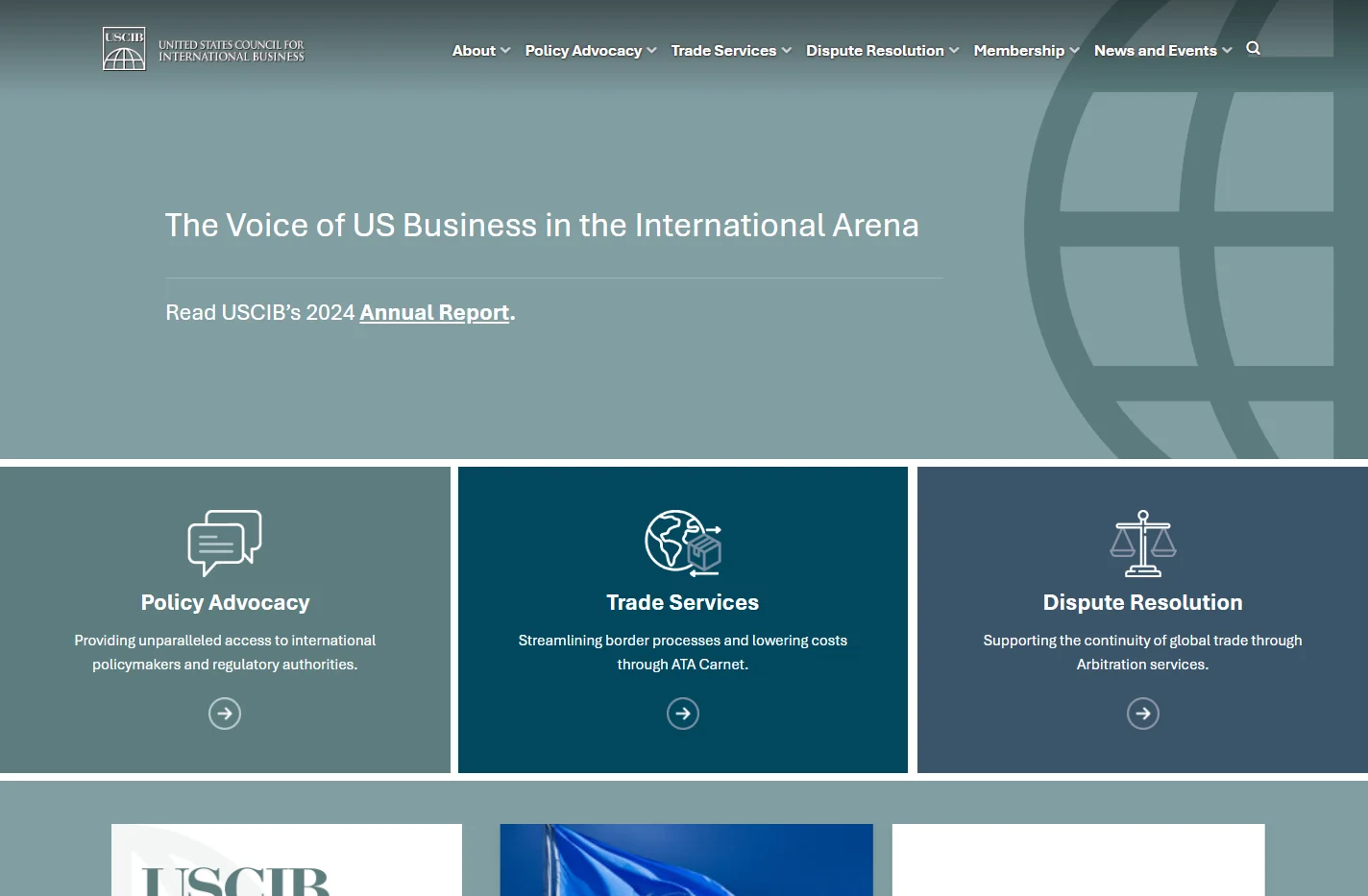Expand the About menu chevron
The image size is (1368, 896).
(505, 51)
